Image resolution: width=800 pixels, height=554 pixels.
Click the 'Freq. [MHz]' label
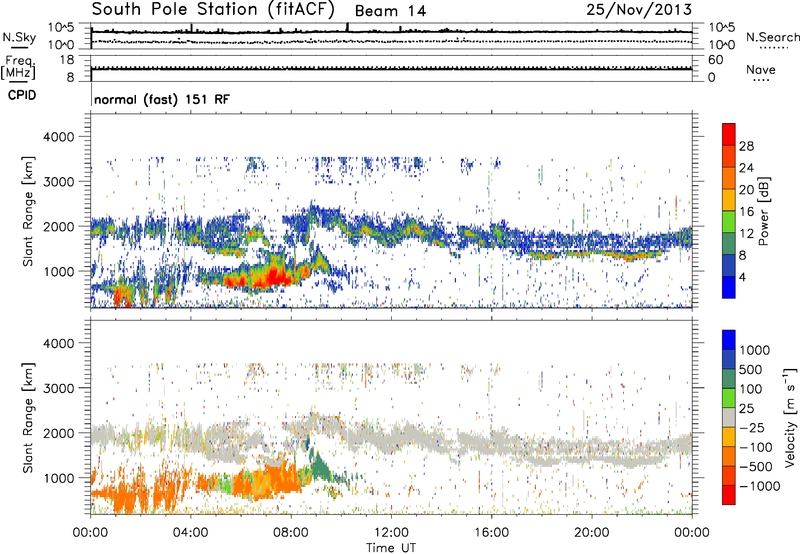pyautogui.click(x=18, y=68)
